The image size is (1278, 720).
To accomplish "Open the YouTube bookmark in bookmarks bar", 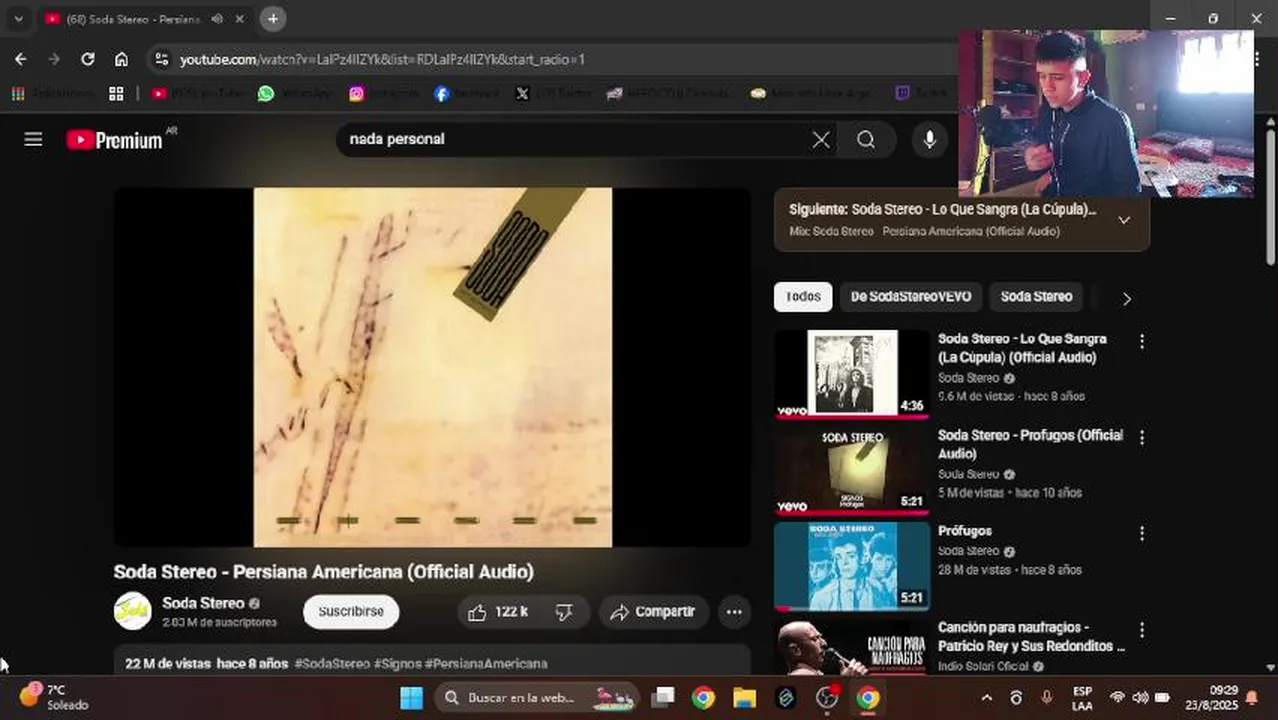I will coord(198,93).
